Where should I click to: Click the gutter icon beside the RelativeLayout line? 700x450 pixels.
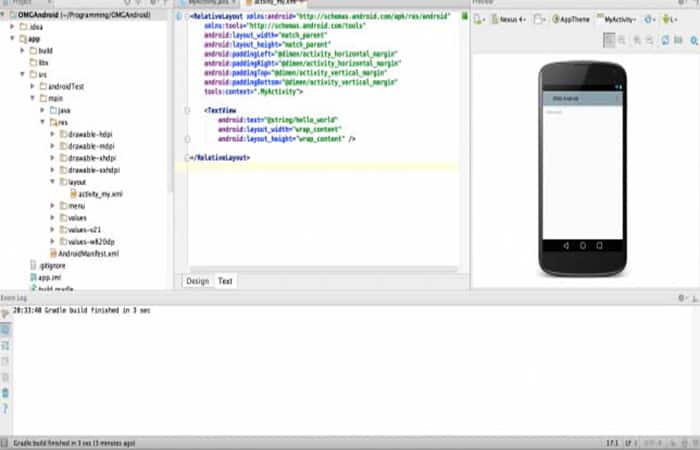point(179,16)
